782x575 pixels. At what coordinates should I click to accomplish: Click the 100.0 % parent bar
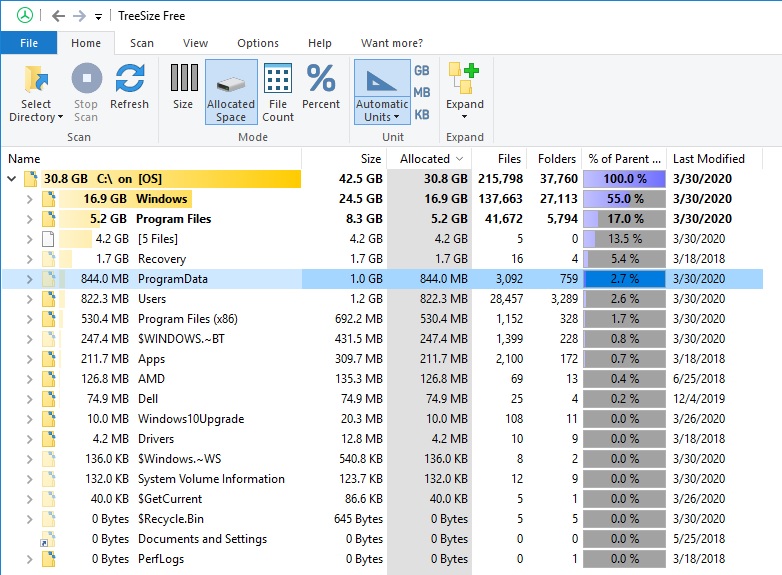pos(624,179)
